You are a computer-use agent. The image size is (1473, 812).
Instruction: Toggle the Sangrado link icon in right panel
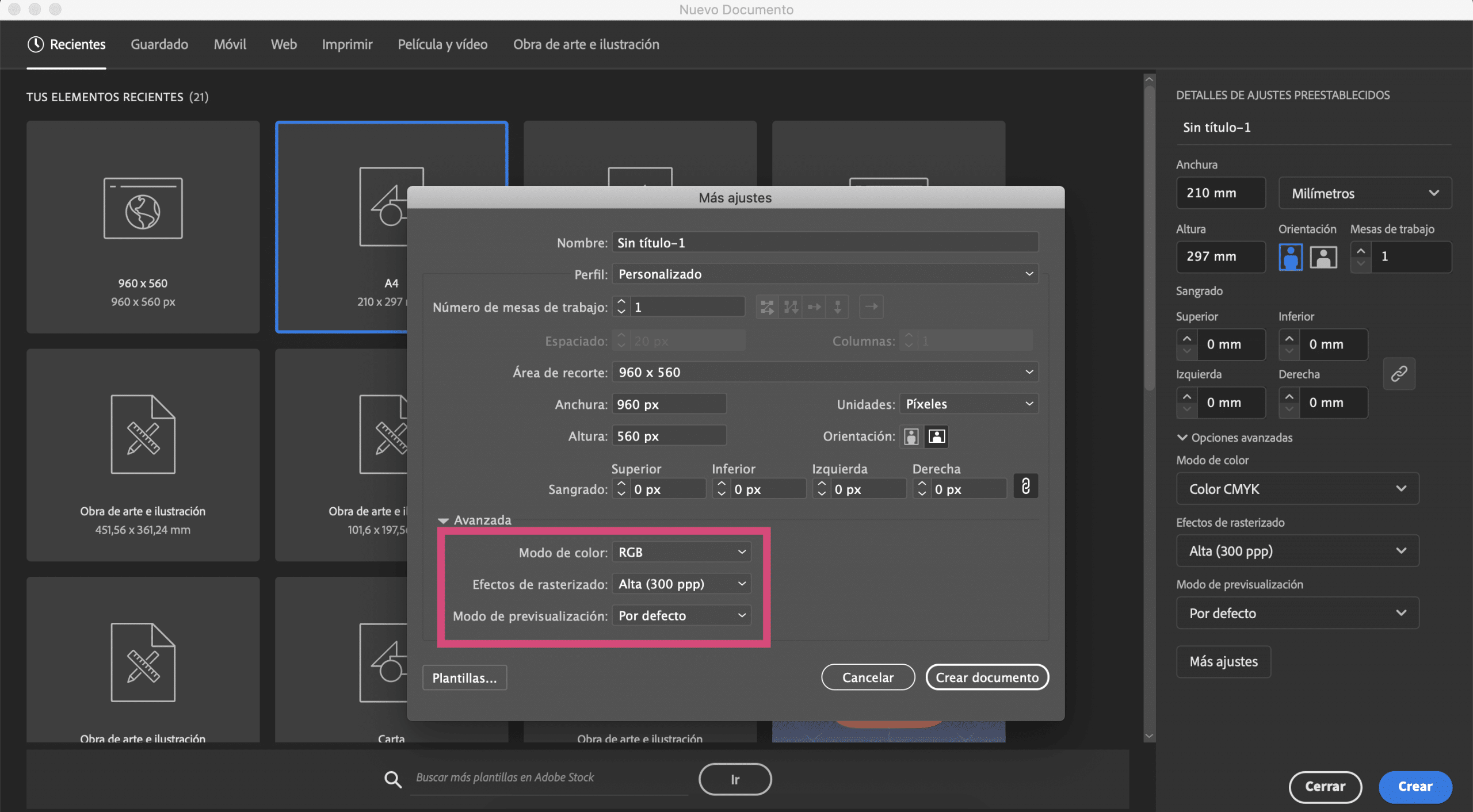[1399, 374]
